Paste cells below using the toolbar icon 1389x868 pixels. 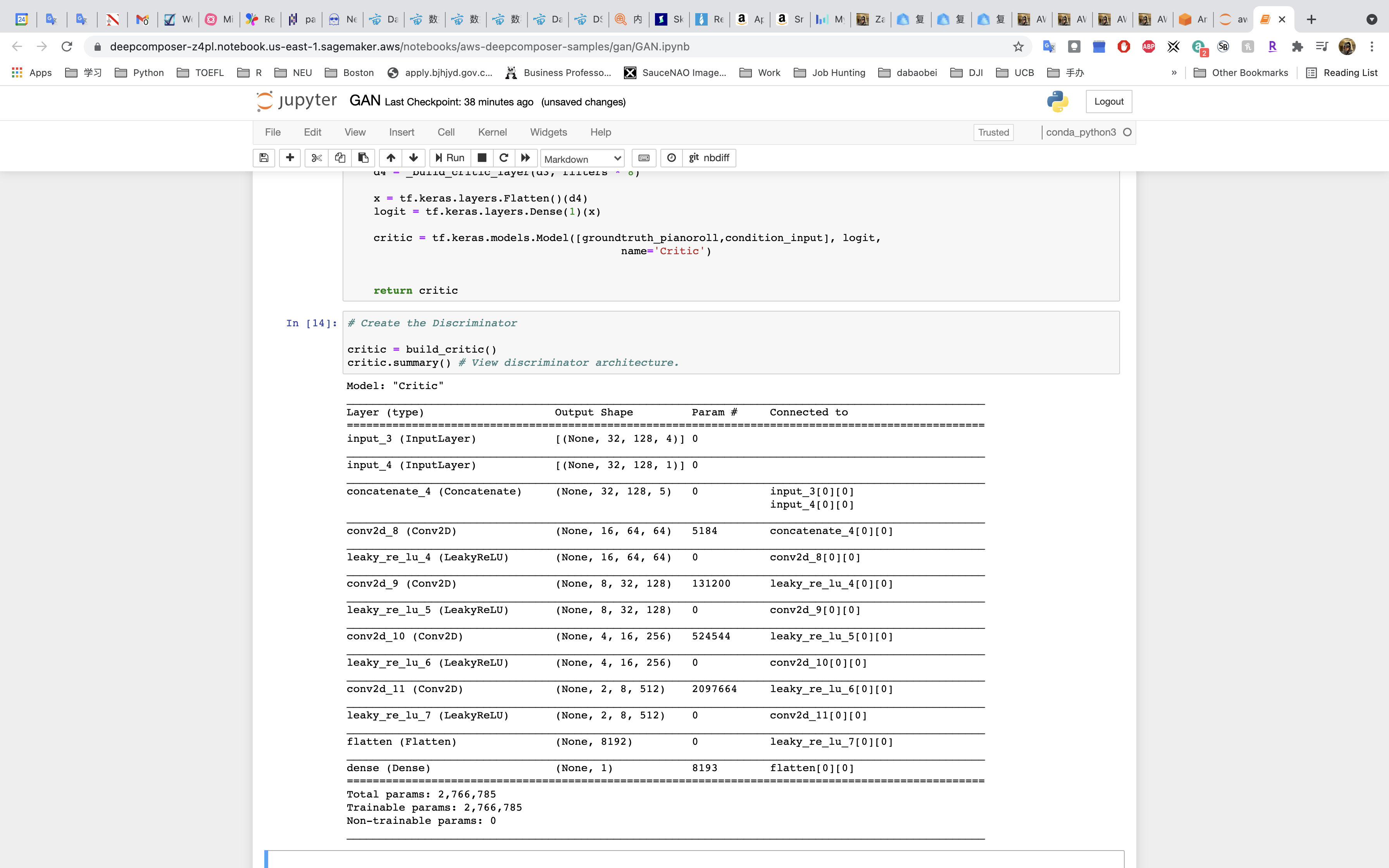coord(363,158)
